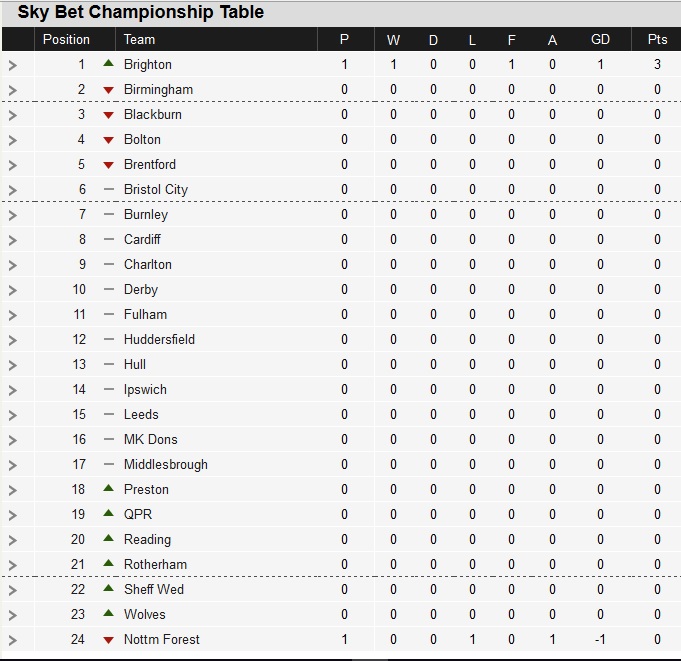Image resolution: width=681 pixels, height=661 pixels.
Task: Open the Middlesbrough team link
Action: 165,465
